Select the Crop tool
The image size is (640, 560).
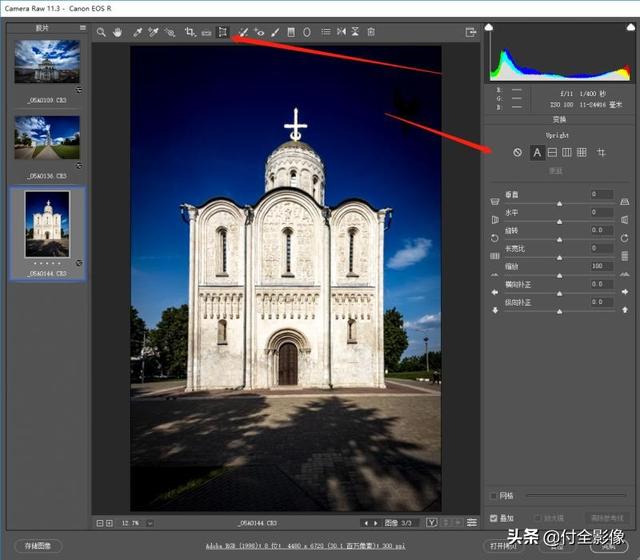189,32
